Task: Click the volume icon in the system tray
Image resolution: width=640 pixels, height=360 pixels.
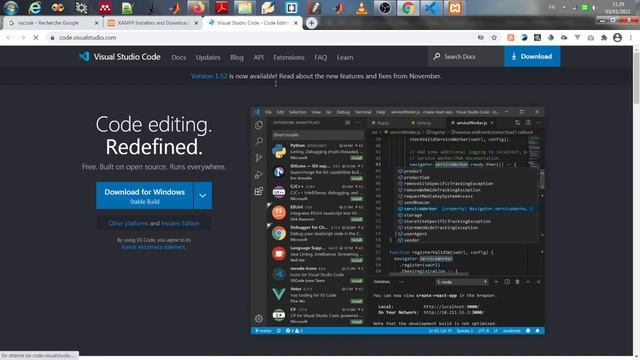Action: (x=595, y=7)
